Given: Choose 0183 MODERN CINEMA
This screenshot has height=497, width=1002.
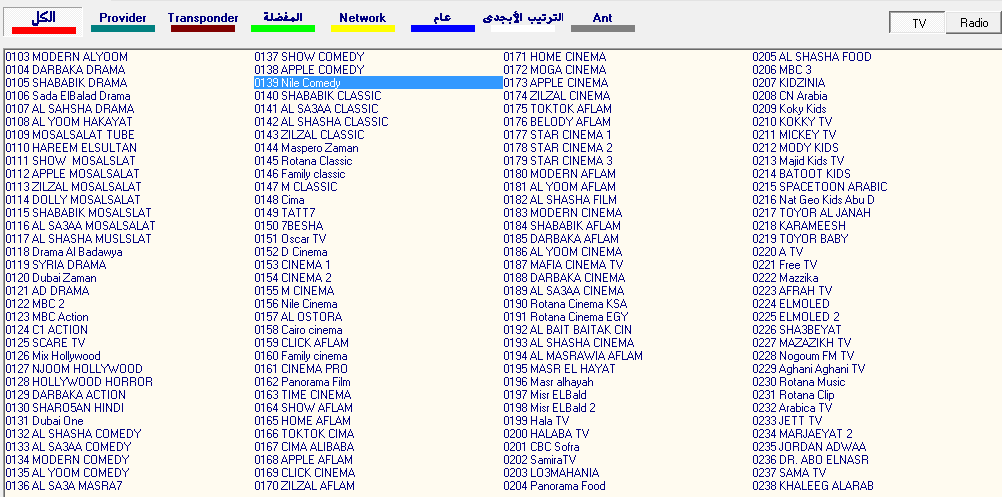Looking at the screenshot, I should point(563,213).
